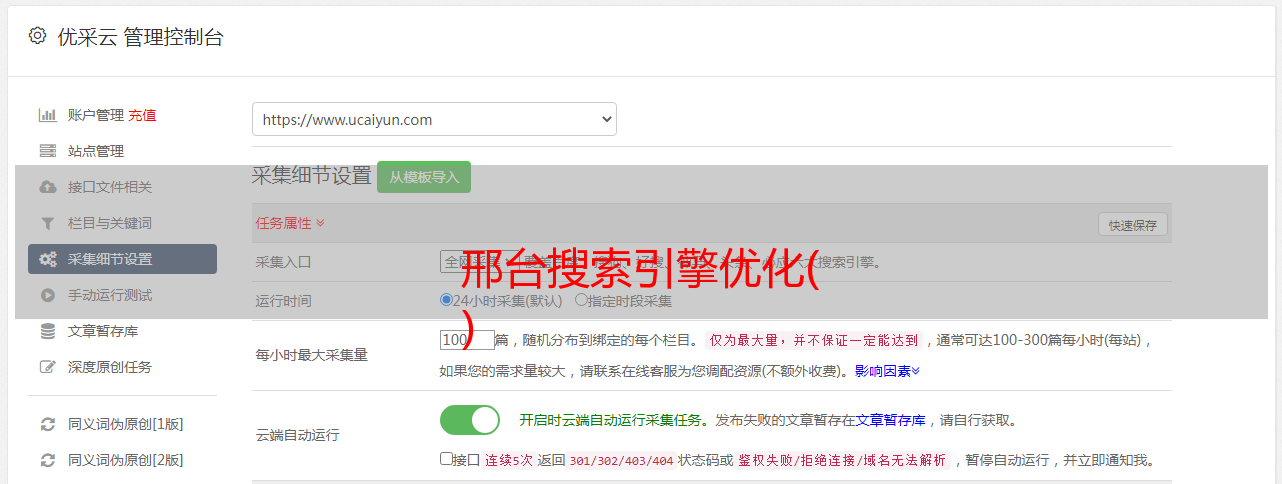Click the gear icon beside 优采云 管理控制台
Viewport: 1282px width, 484px height.
[37, 36]
